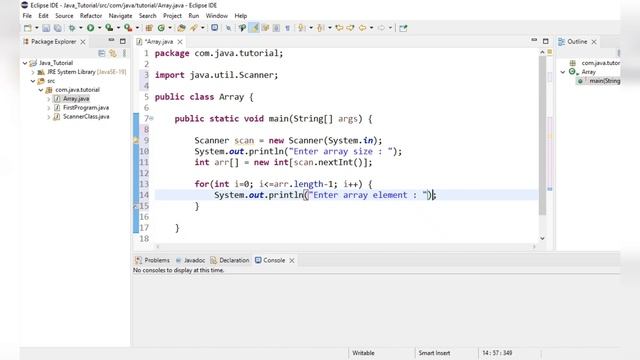Expand the JRE System Library node
Viewport: 640px width, 360px height.
click(33, 72)
